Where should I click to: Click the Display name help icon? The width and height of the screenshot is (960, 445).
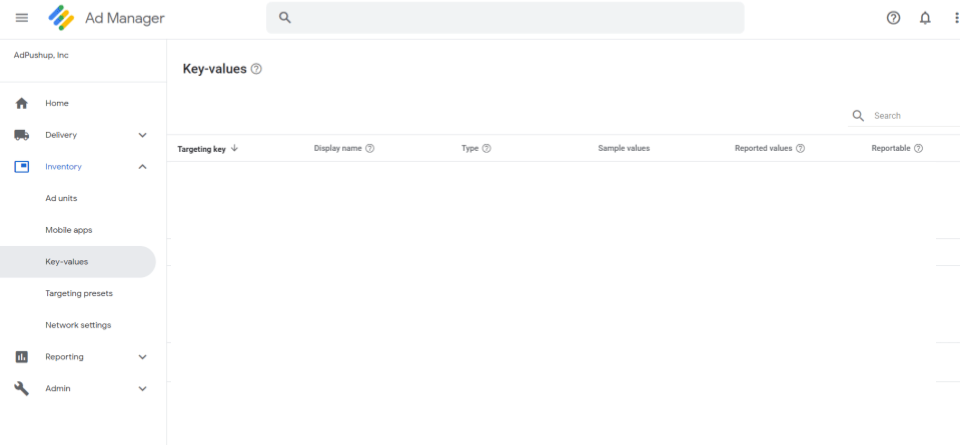(370, 148)
